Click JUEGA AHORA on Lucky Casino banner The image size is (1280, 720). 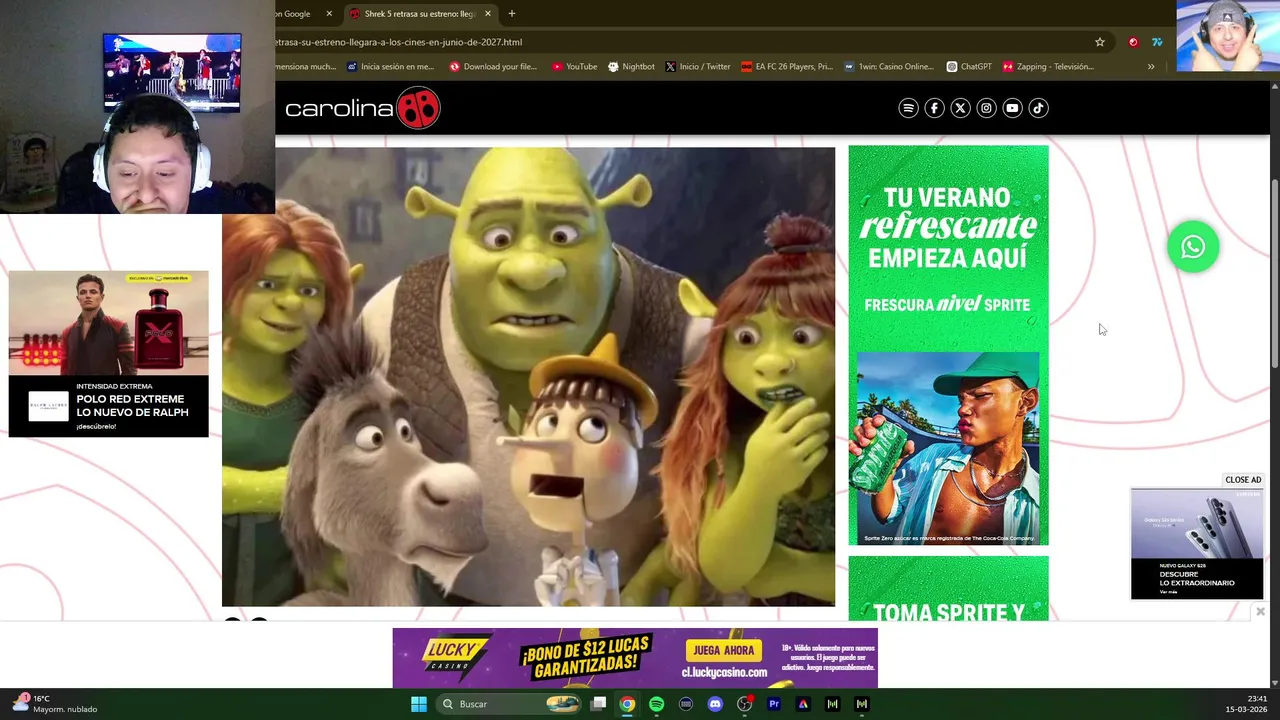tap(726, 650)
